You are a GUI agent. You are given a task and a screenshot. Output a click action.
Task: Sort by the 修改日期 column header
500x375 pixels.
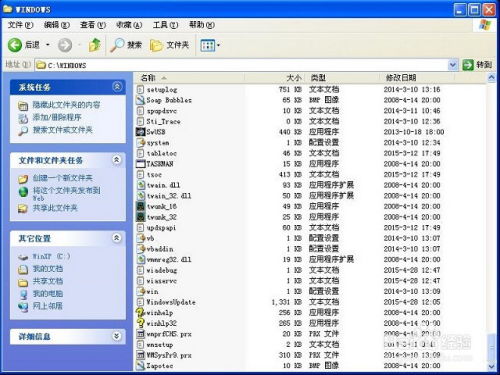pos(417,78)
